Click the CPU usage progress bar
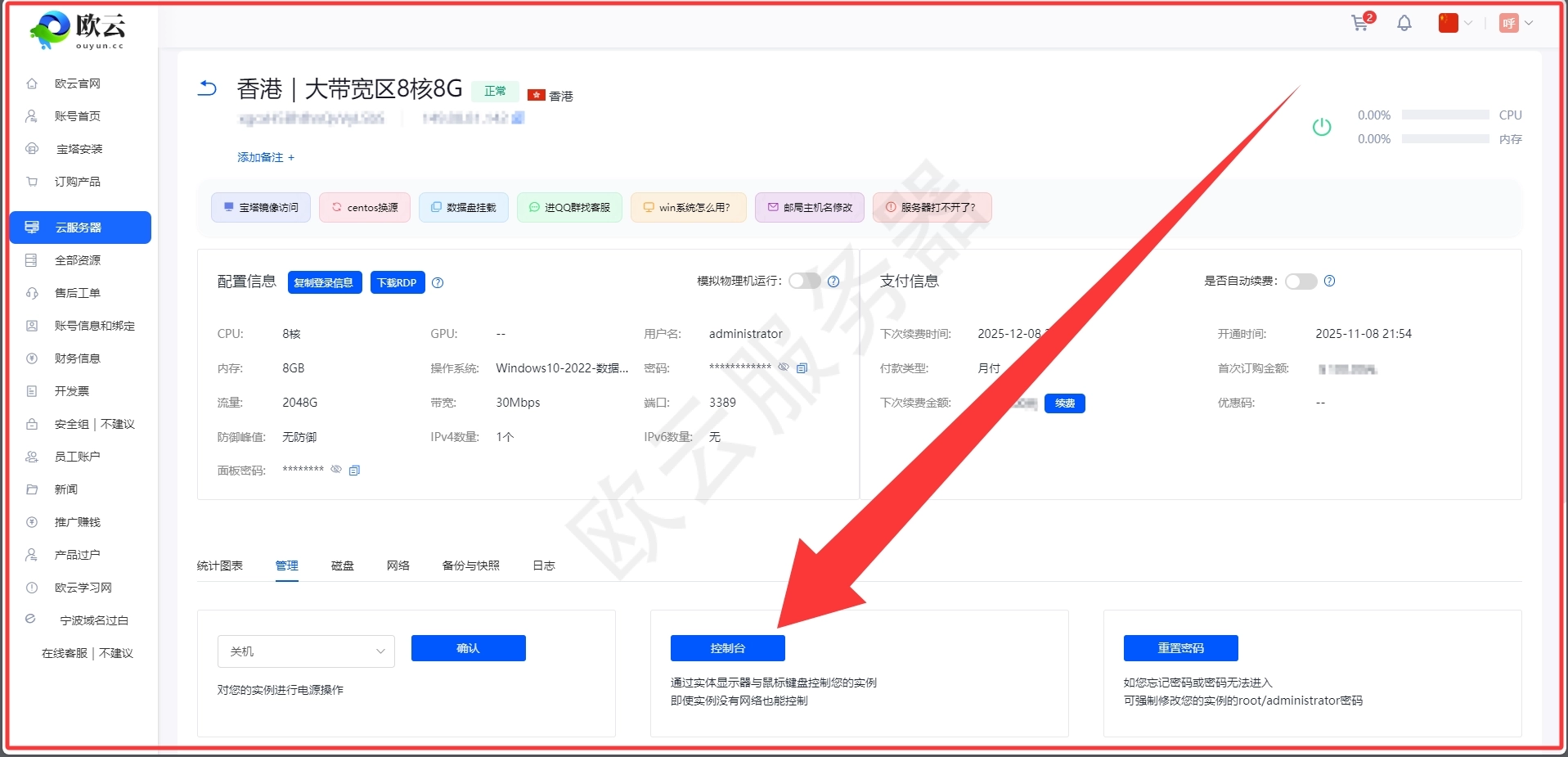The image size is (1568, 757). [1444, 115]
